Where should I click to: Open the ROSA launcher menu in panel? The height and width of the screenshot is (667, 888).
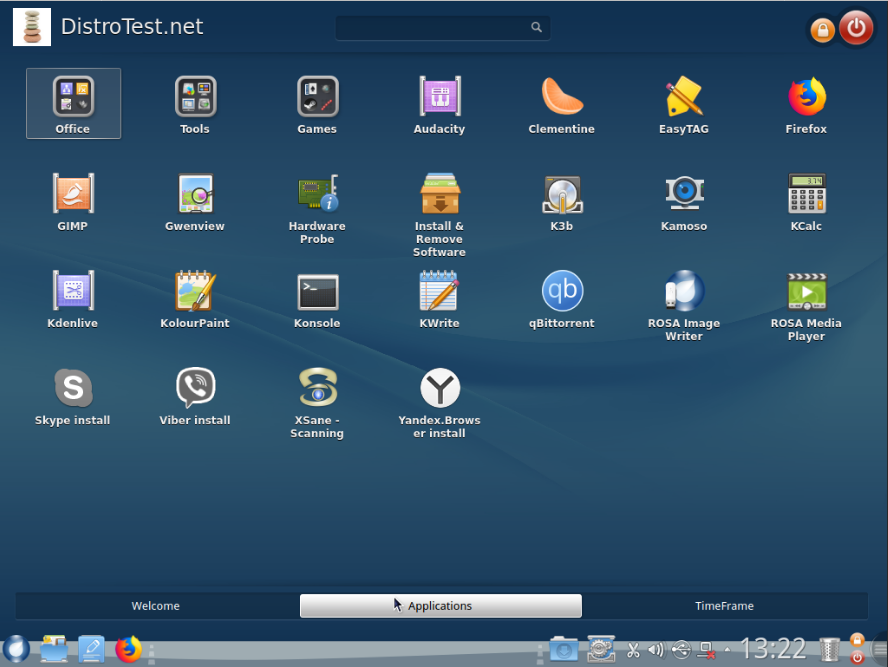tap(16, 649)
